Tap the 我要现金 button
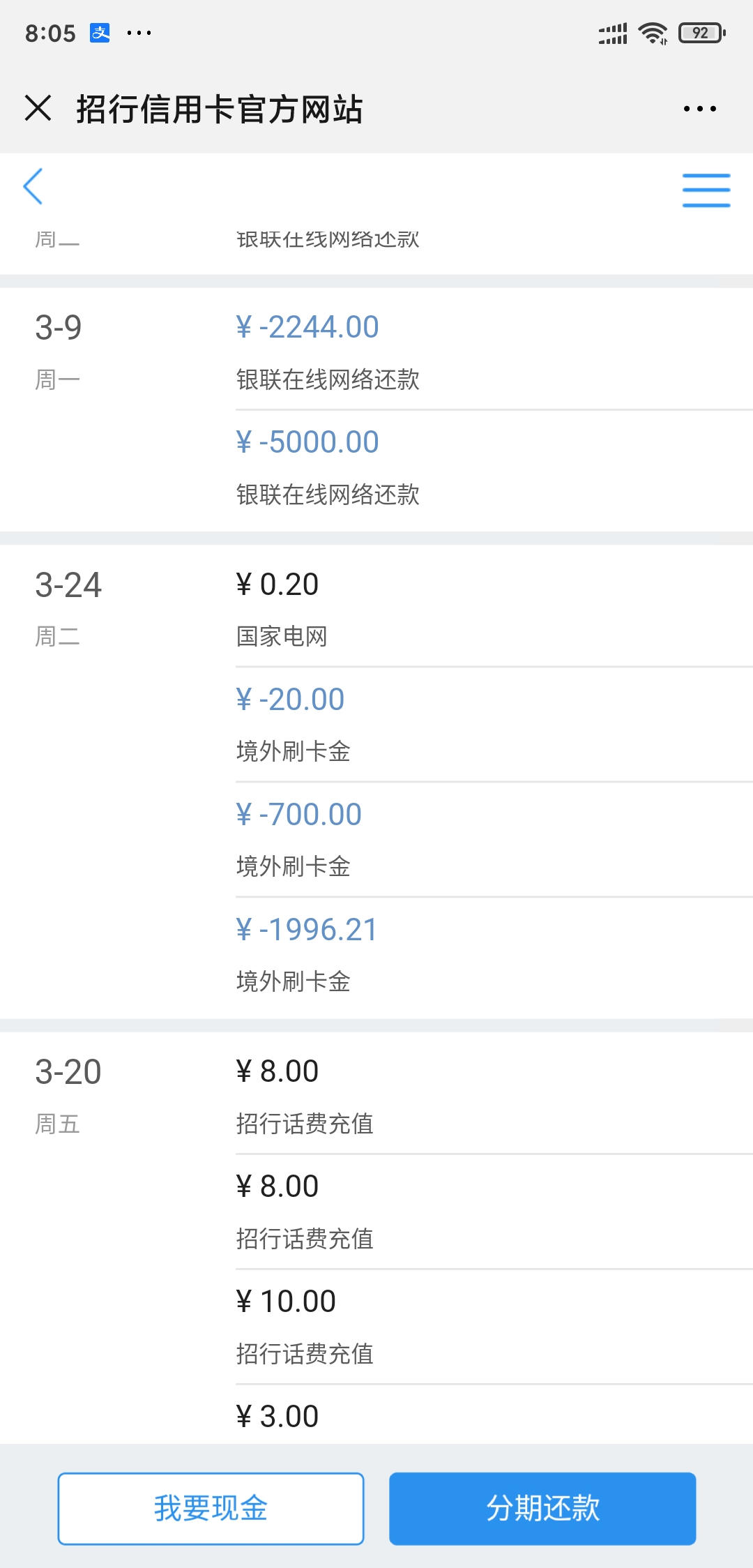Screen dimensions: 753x1568 pos(211,1509)
